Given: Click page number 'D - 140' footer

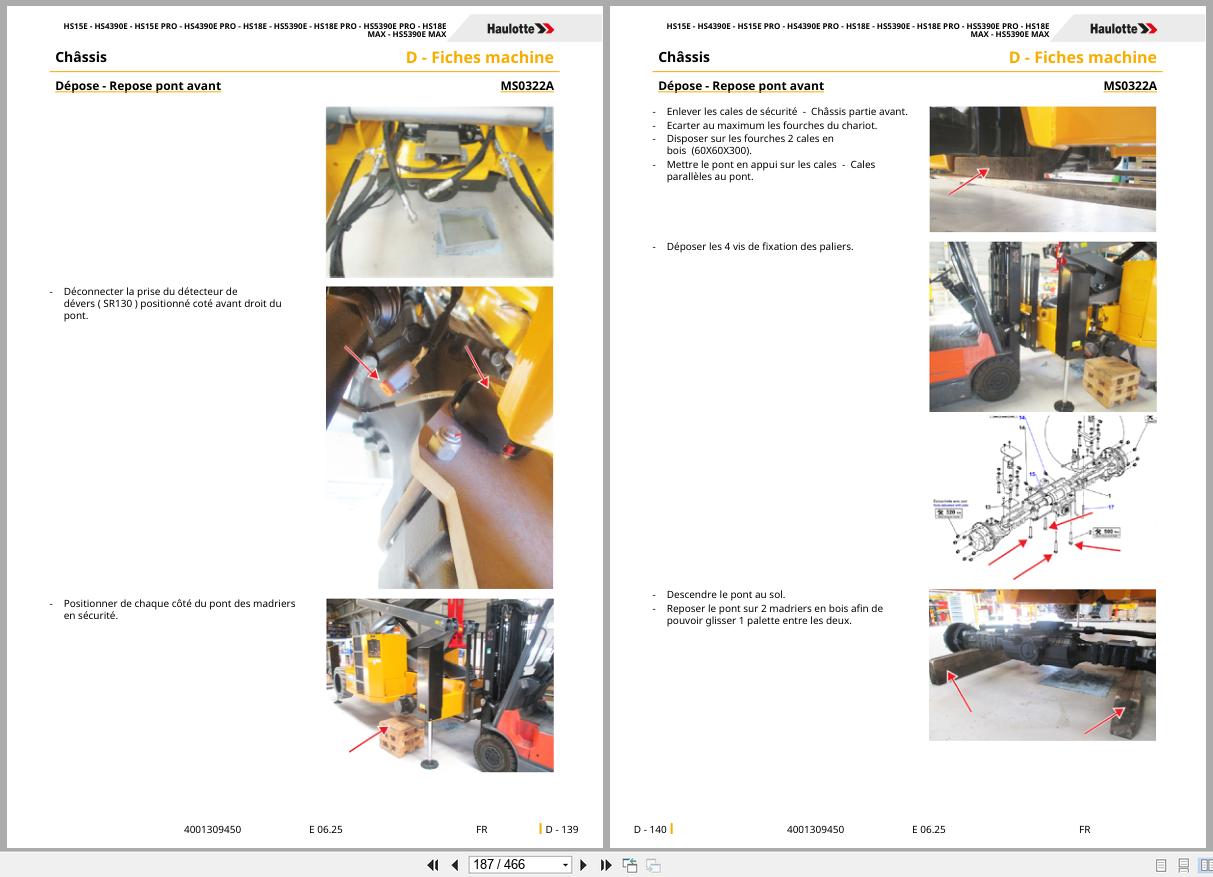Looking at the screenshot, I should pyautogui.click(x=650, y=829).
